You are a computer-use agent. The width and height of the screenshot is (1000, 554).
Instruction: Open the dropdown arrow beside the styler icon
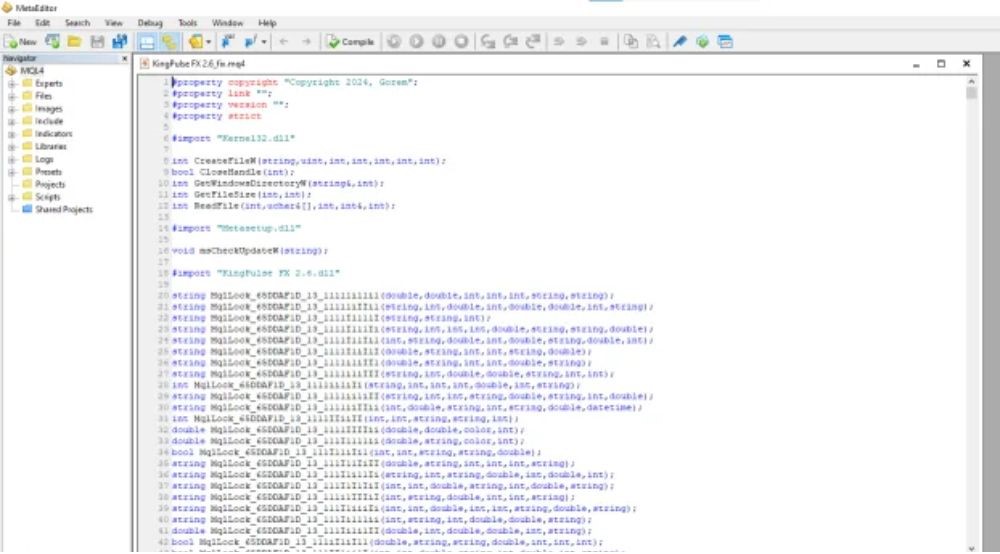(209, 41)
